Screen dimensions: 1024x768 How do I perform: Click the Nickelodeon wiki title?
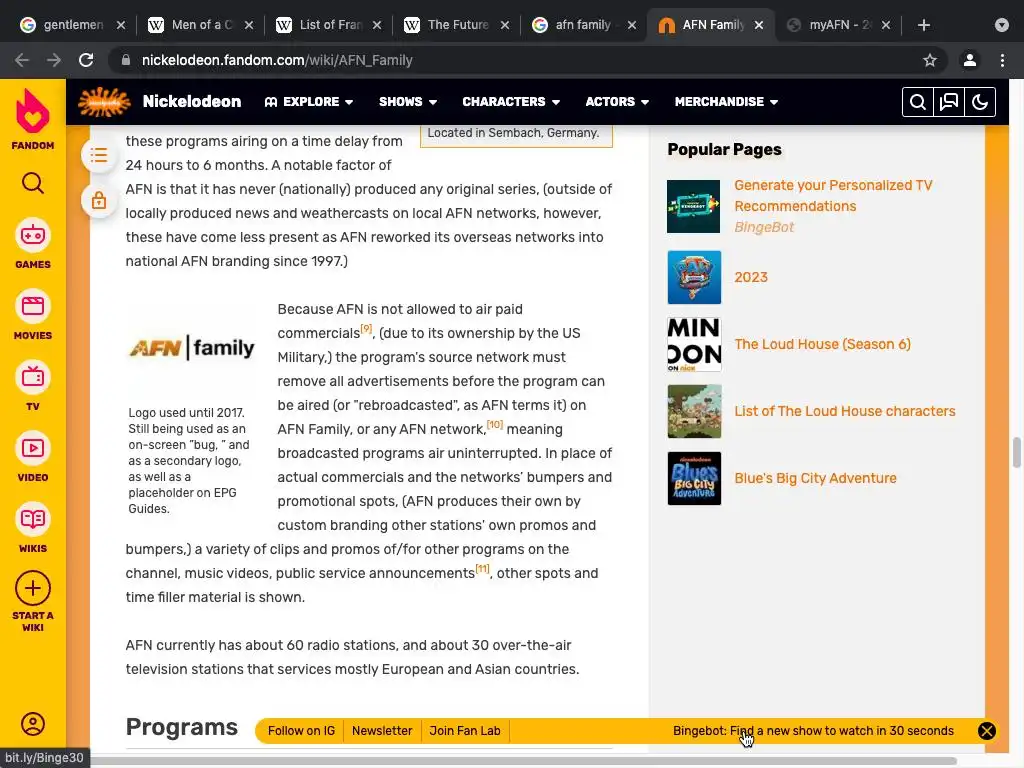(x=192, y=102)
